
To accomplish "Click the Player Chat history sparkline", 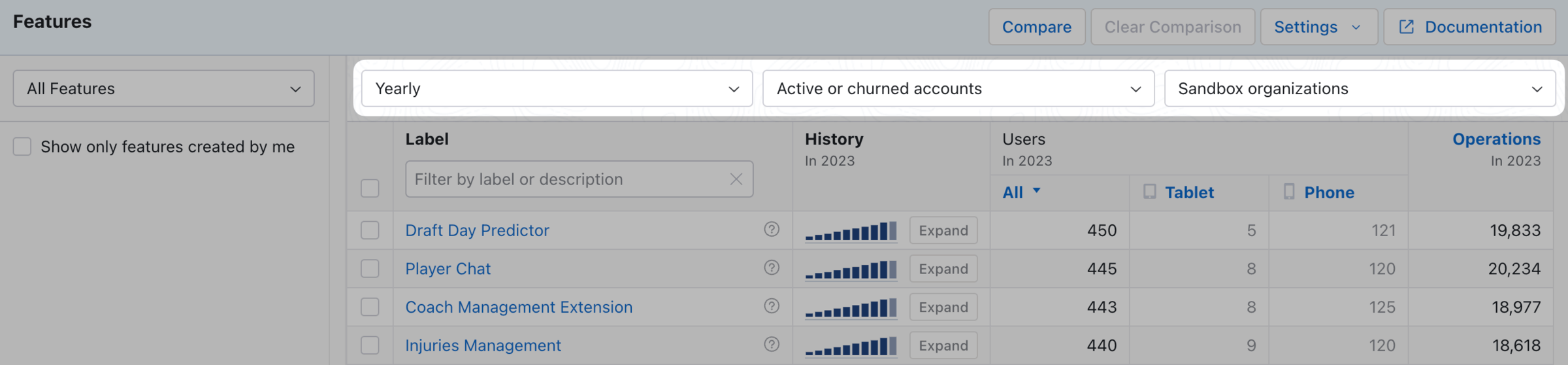I will coord(851,269).
